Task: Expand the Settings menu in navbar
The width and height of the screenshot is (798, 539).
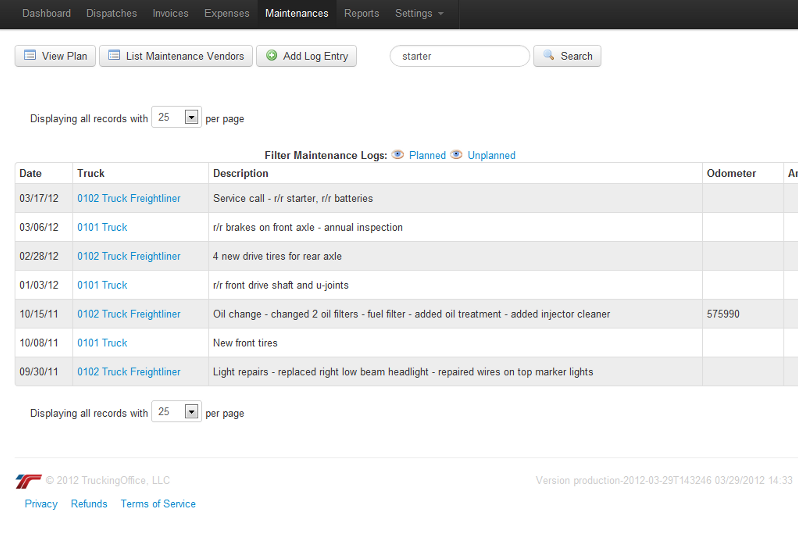Action: (x=419, y=14)
